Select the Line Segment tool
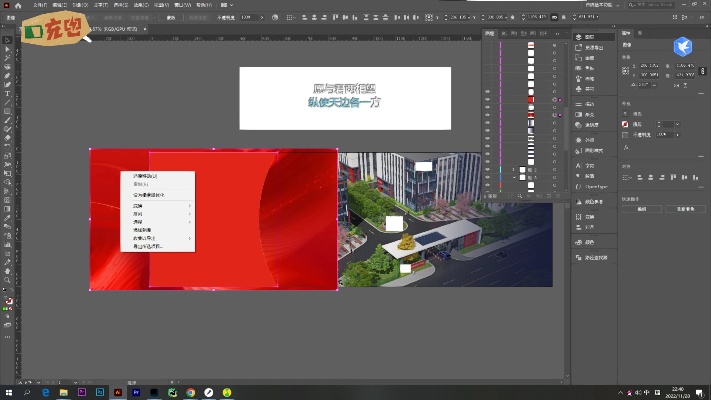Viewport: 711px width, 400px height. click(x=7, y=102)
